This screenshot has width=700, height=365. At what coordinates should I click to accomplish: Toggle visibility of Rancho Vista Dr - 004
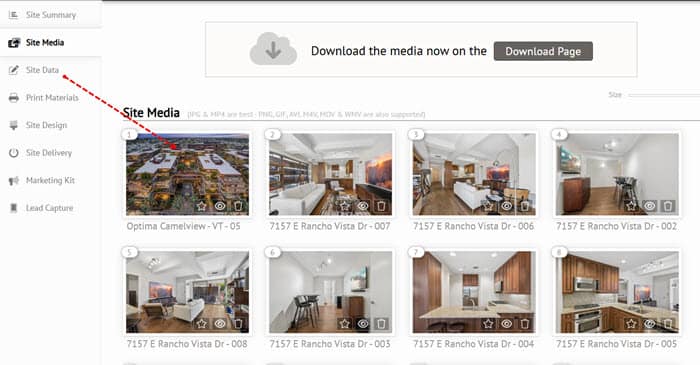tap(507, 324)
